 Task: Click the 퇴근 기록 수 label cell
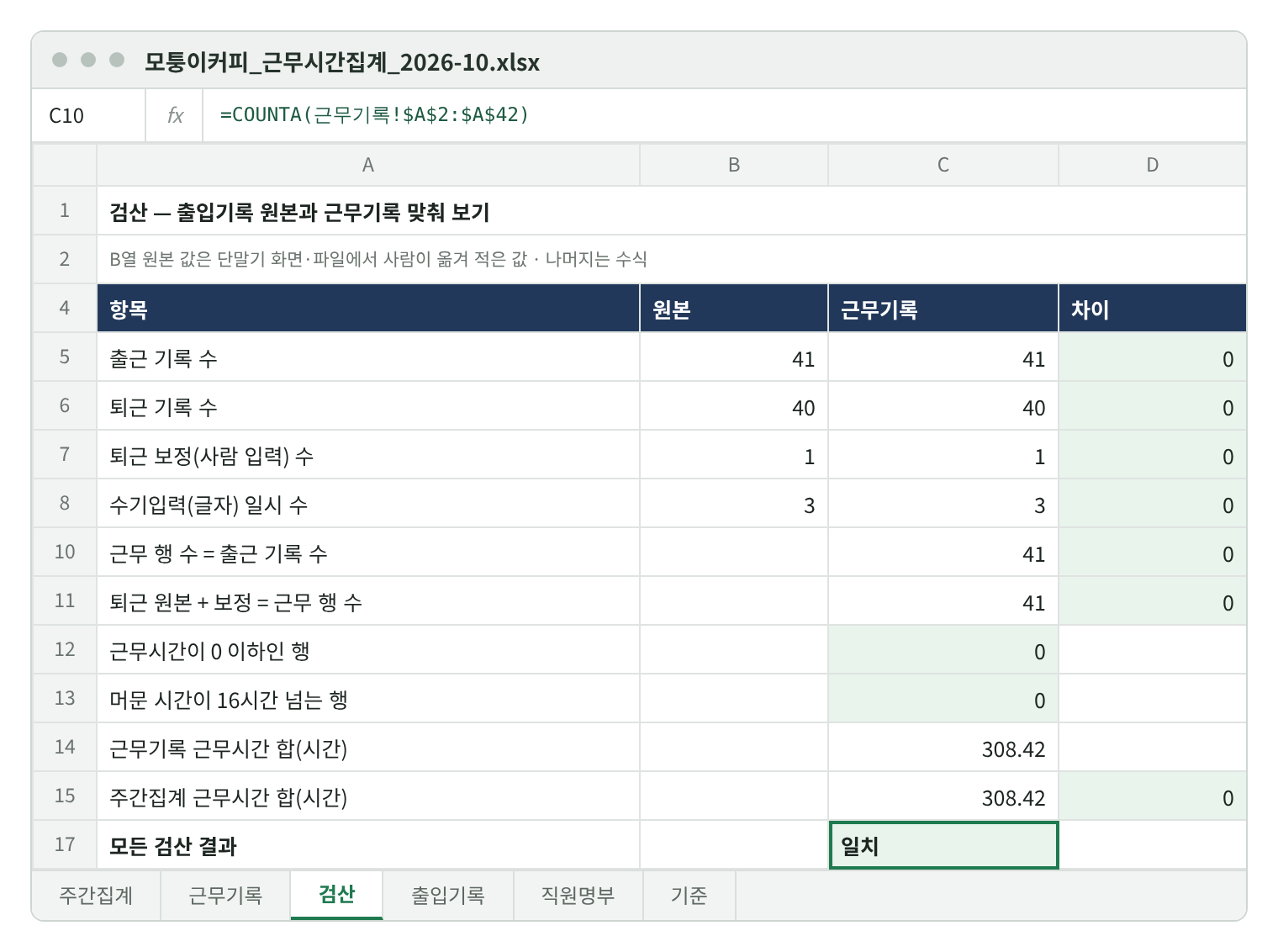click(368, 406)
